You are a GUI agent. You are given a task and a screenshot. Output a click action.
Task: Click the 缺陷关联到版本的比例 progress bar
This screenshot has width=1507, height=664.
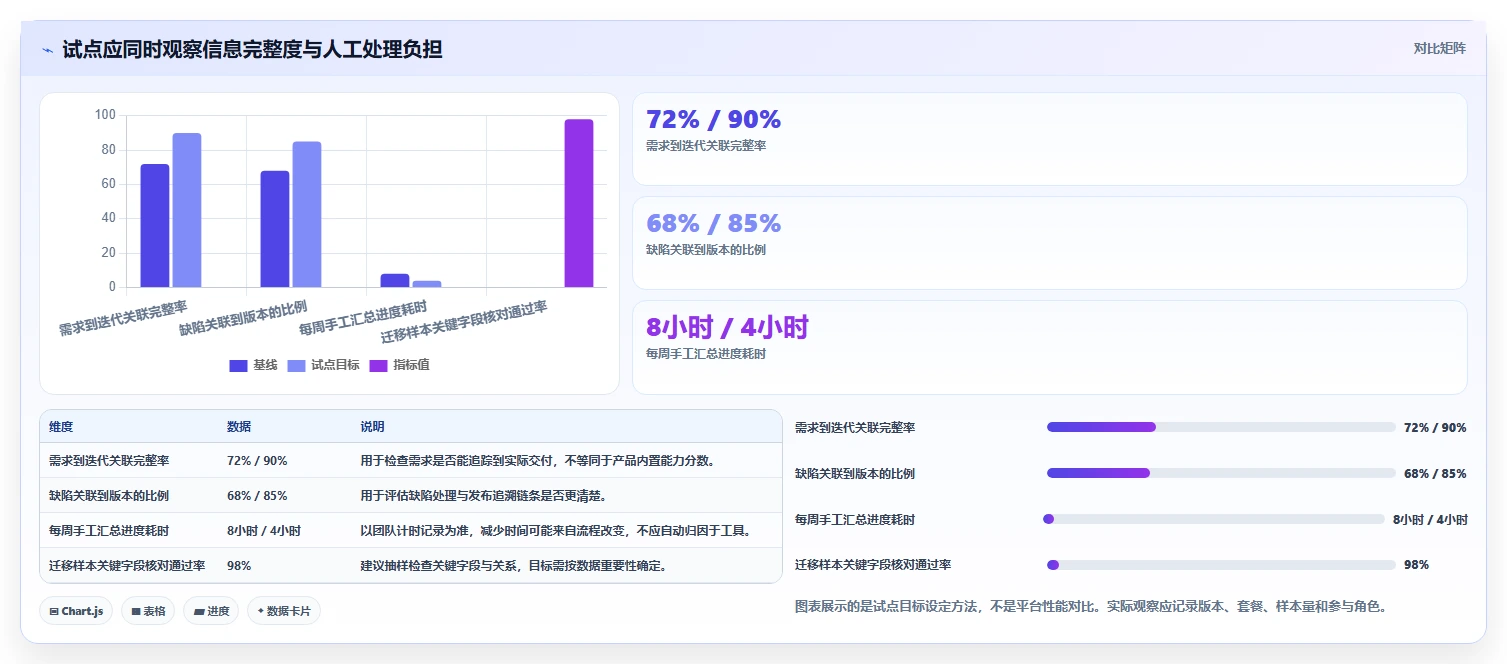pos(1221,473)
